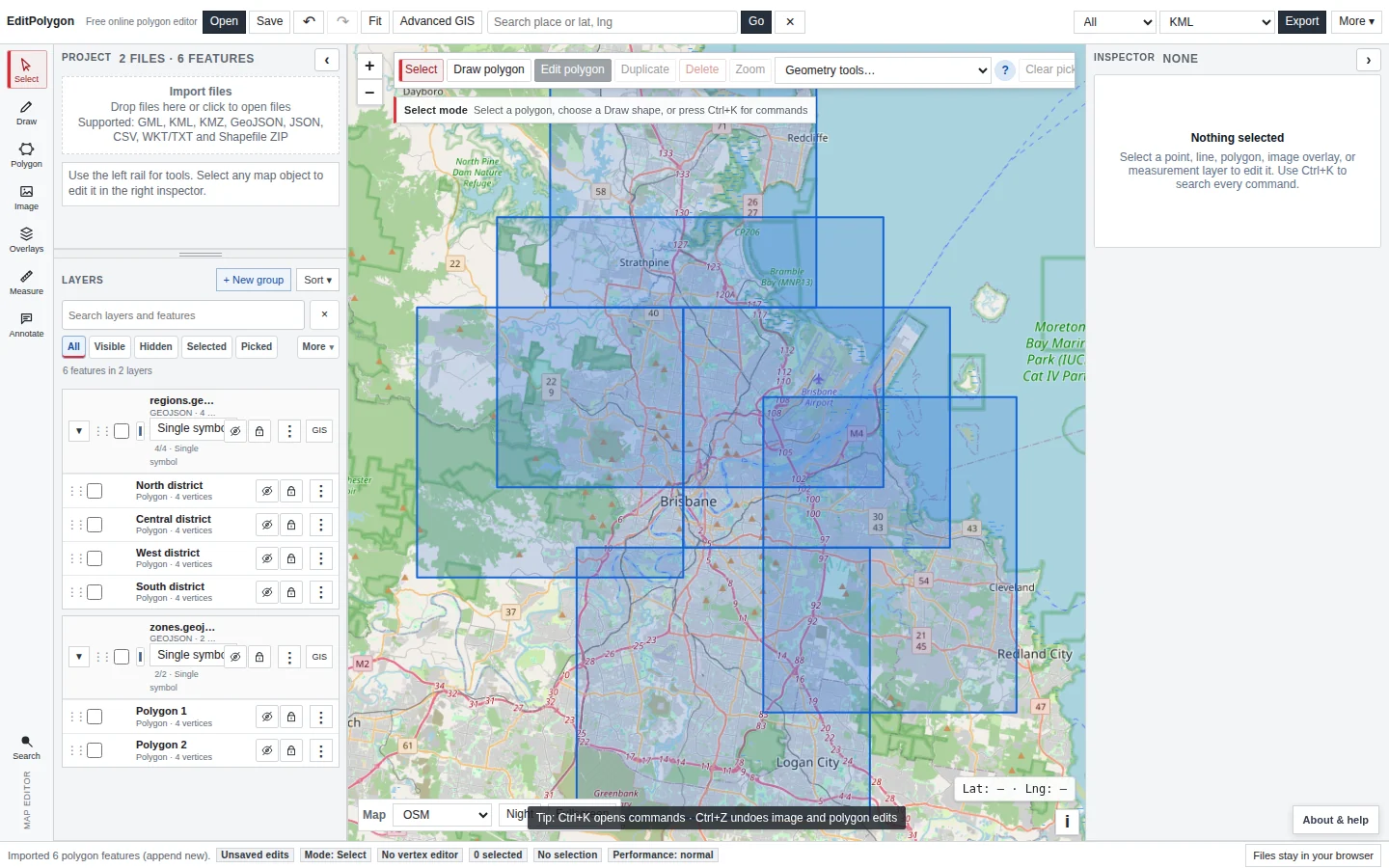The height and width of the screenshot is (868, 1389).
Task: Collapse the project panel with left chevron
Action: (327, 60)
